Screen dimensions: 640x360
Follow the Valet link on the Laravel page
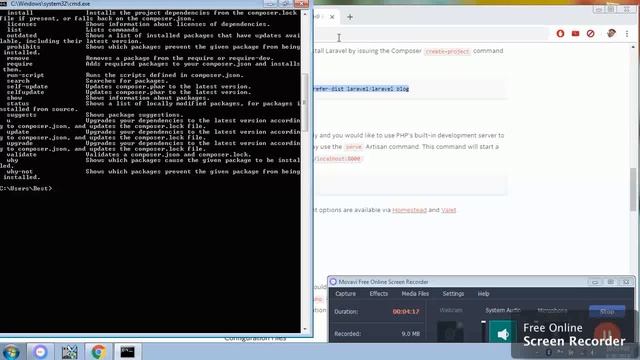(x=448, y=210)
